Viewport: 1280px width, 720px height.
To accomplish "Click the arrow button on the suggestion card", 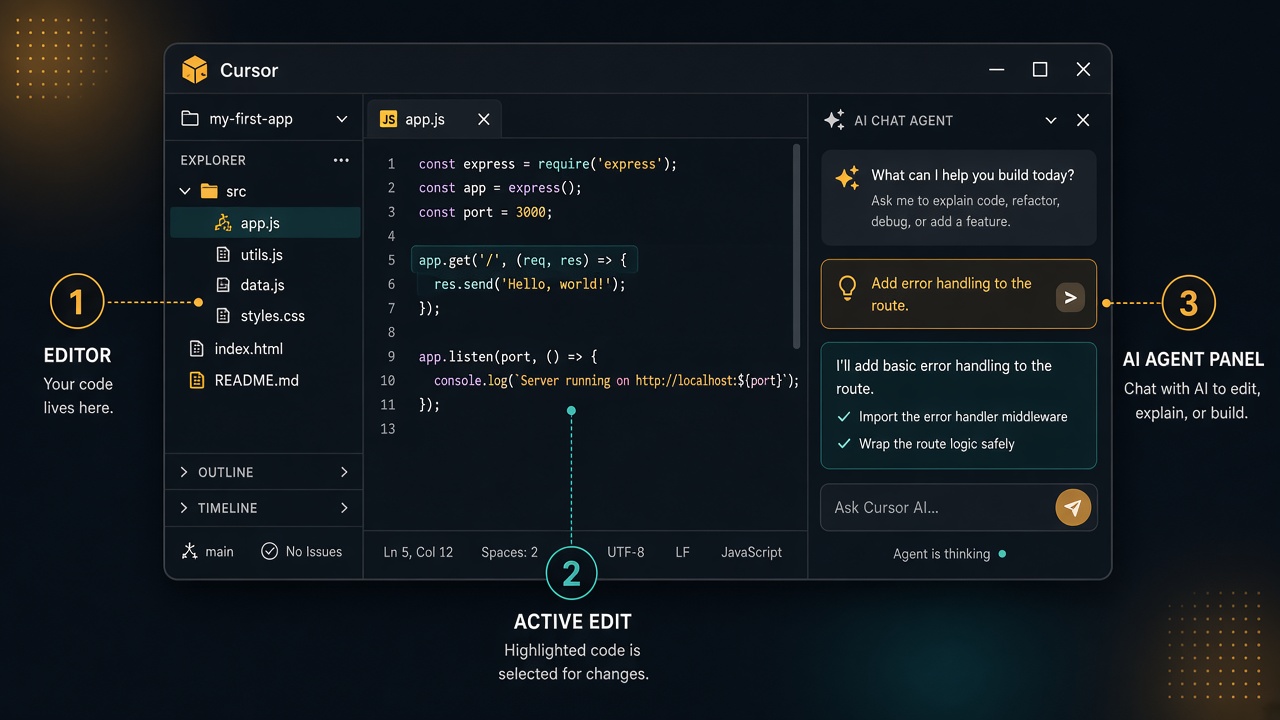I will (1070, 297).
